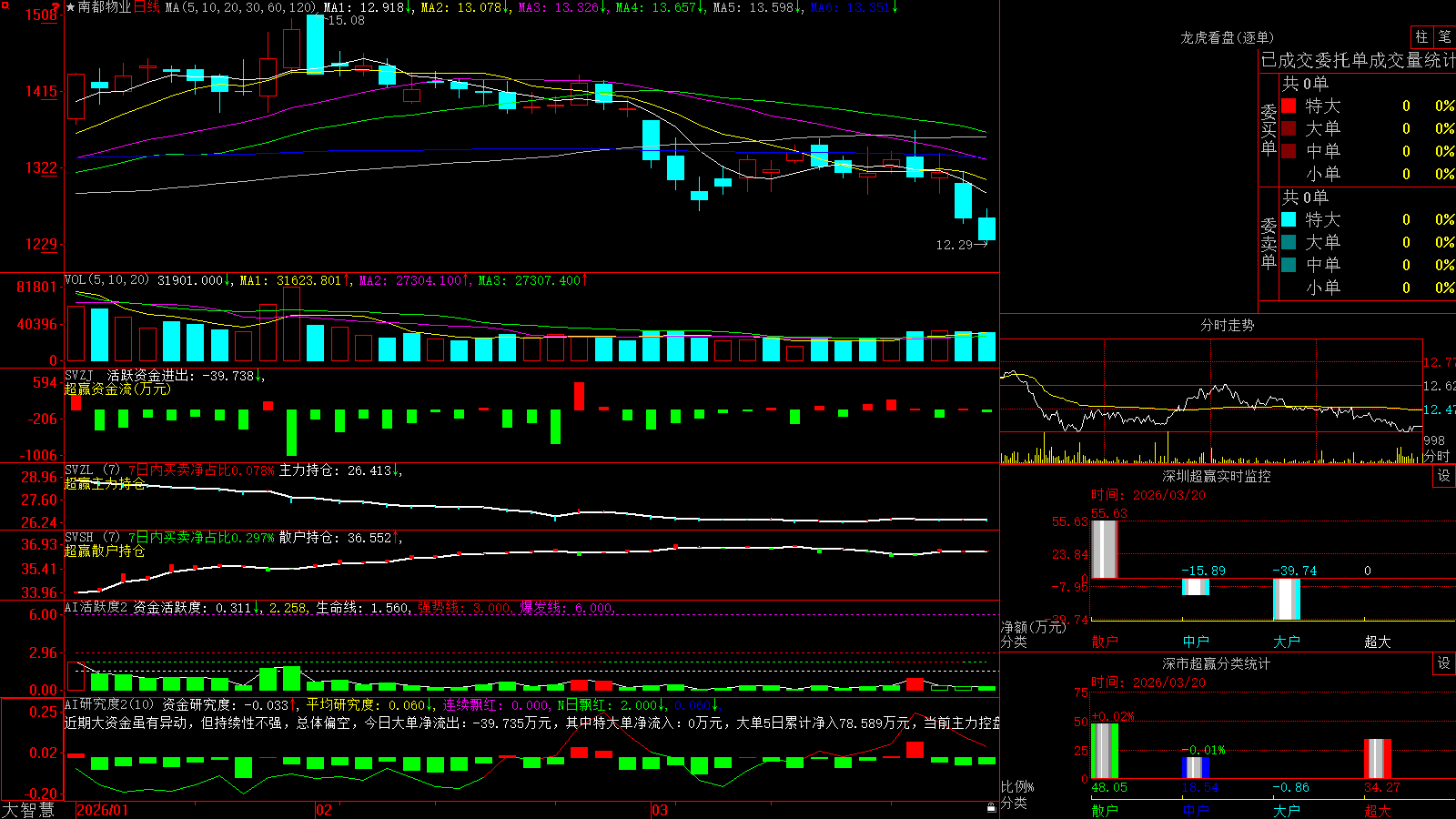Click 超赢散户持仓 label
This screenshot has height=819, width=1456.
pyautogui.click(x=105, y=551)
